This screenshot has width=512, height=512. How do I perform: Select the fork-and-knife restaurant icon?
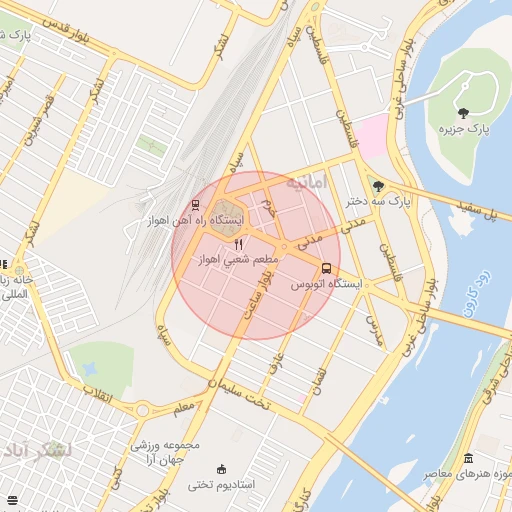(238, 245)
